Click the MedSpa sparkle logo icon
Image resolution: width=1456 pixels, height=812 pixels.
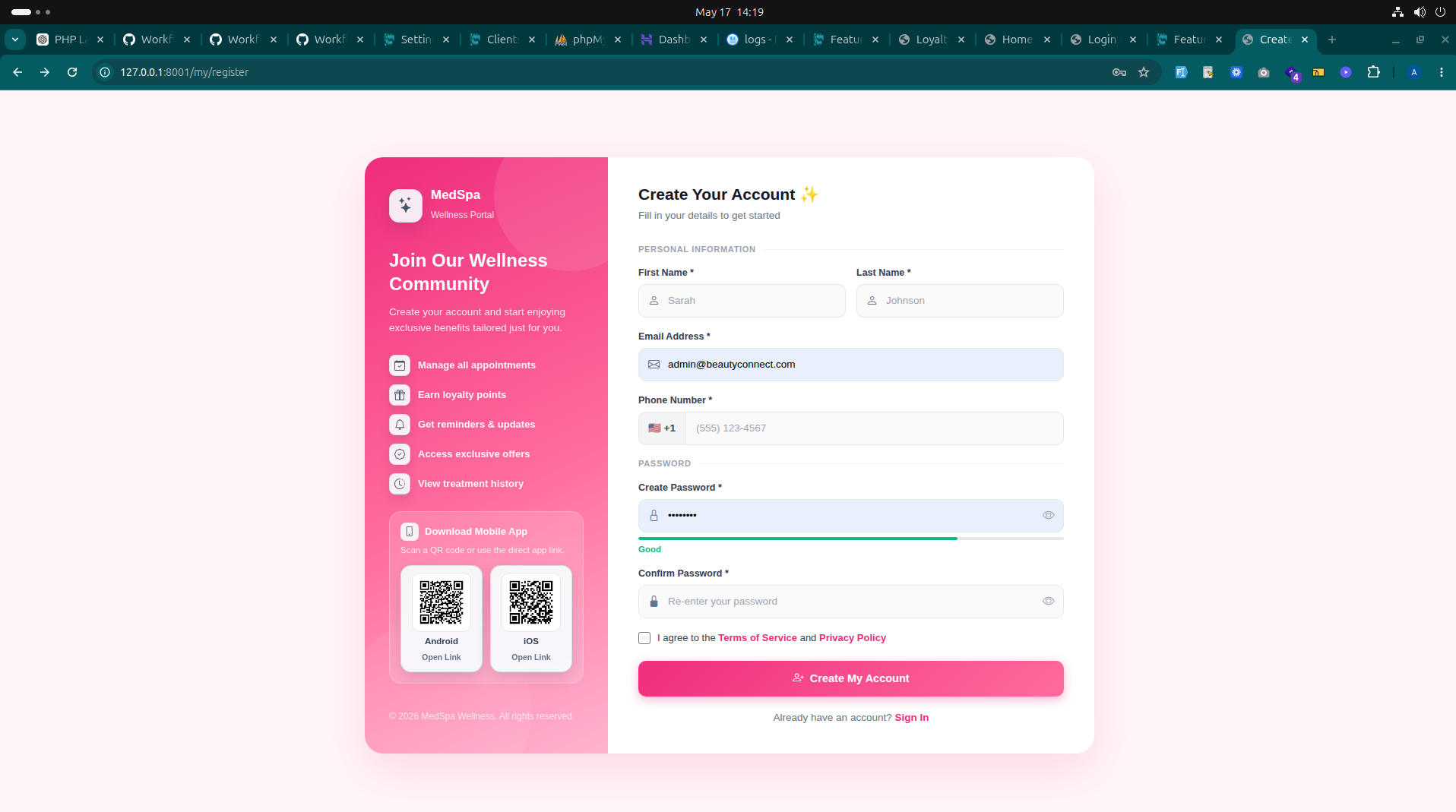coord(406,206)
